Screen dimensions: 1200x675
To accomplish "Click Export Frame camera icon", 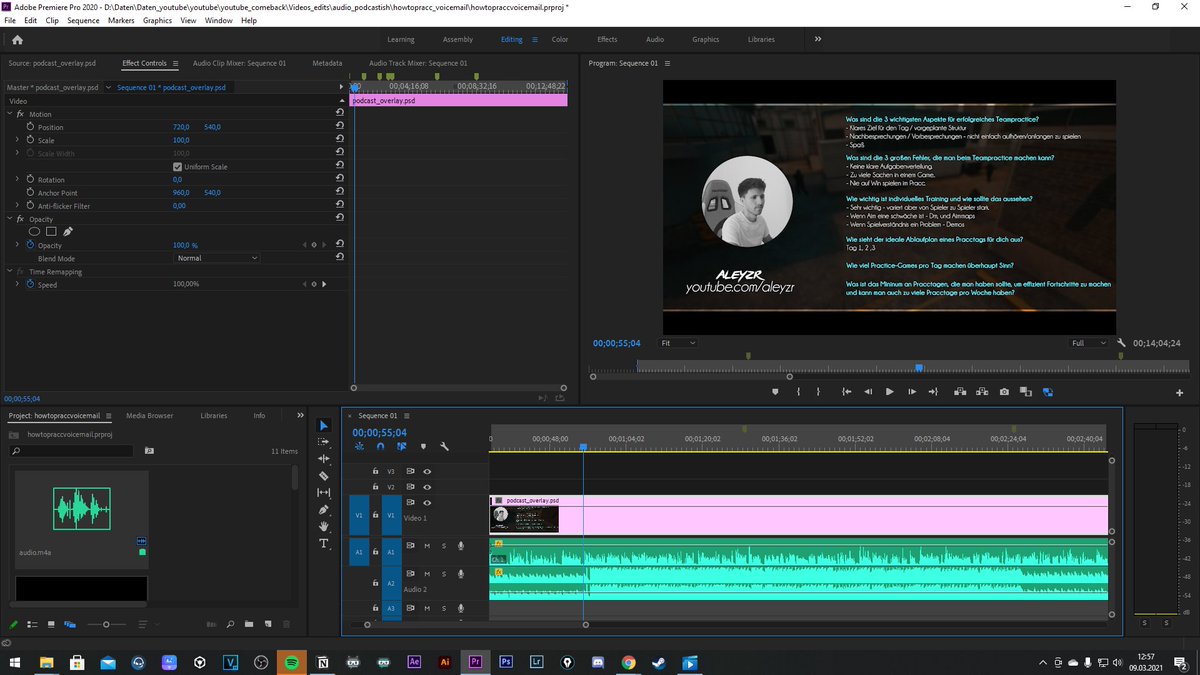I will coord(1004,392).
